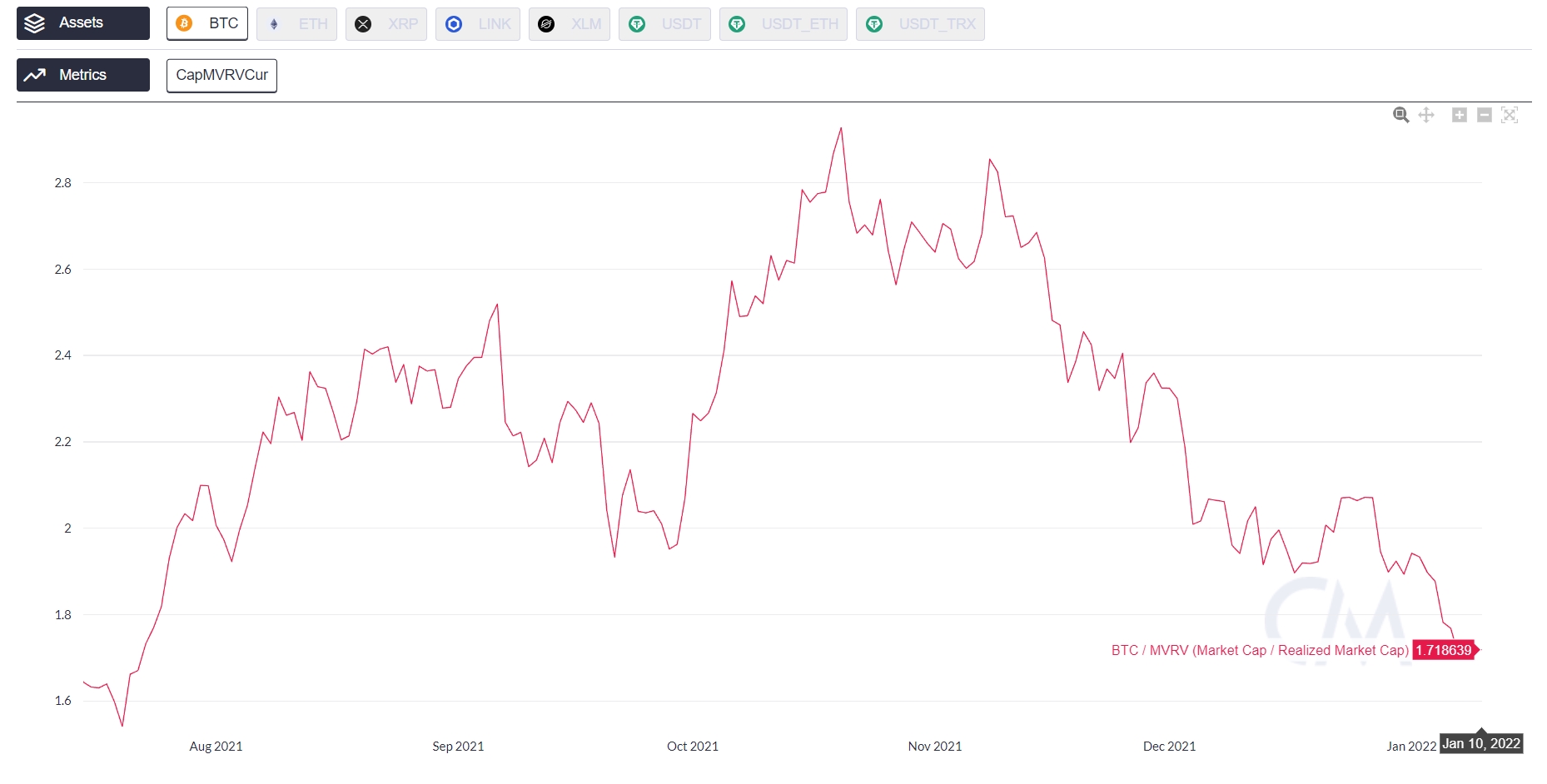Image resolution: width=1547 pixels, height=784 pixels.
Task: Open the CapMVRVCur metric selector
Action: [221, 75]
